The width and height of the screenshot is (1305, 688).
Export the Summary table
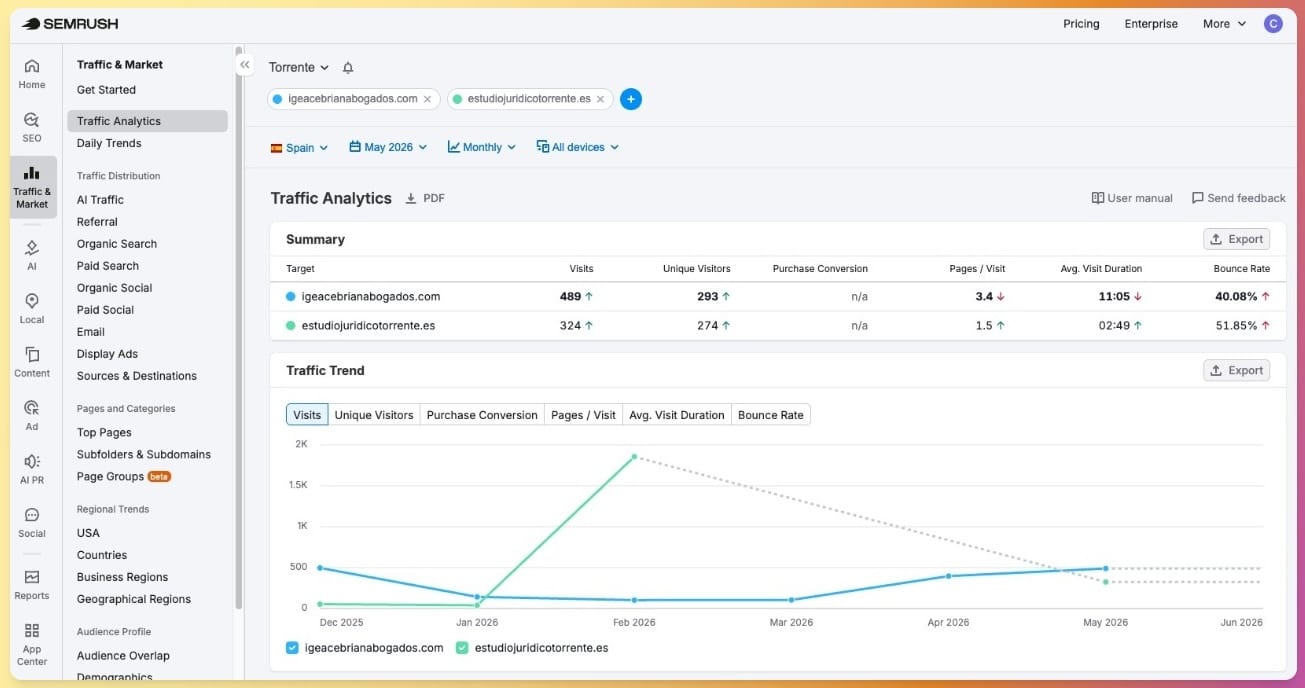[x=1237, y=239]
